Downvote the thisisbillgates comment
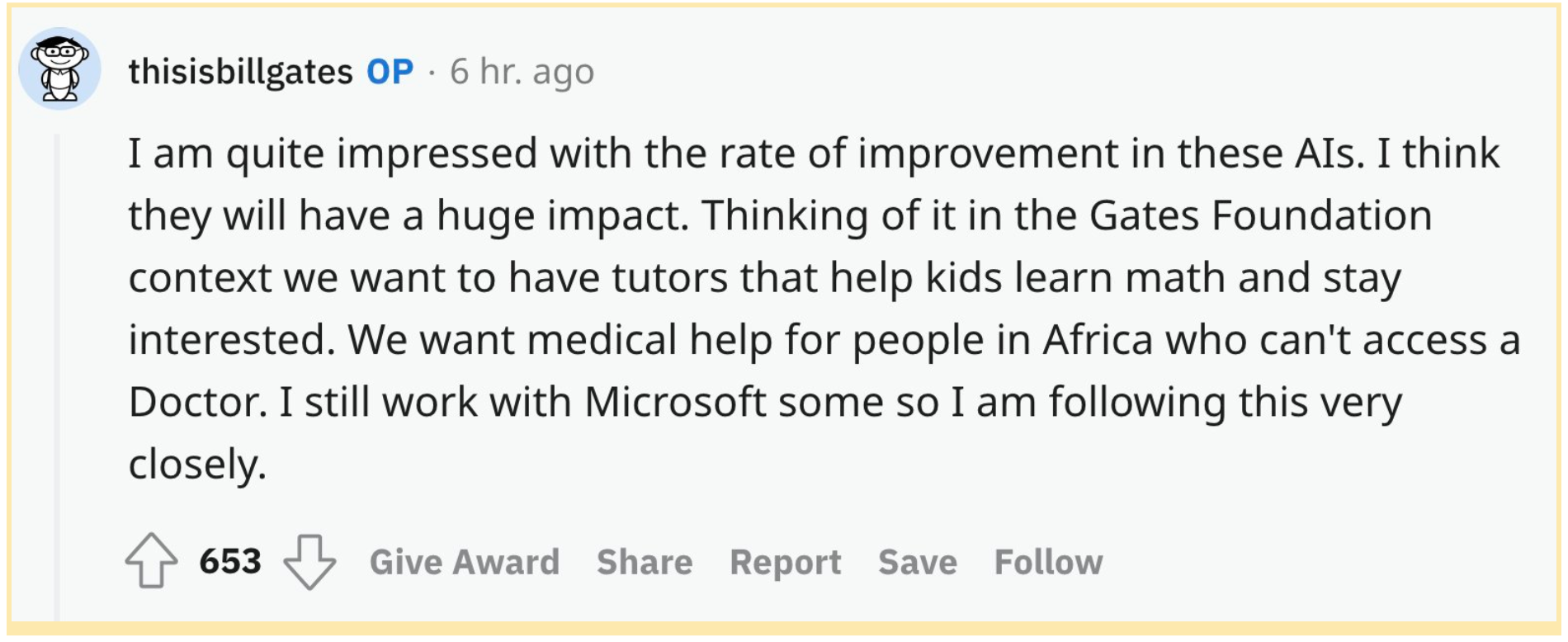This screenshot has height=642, width=1568. [x=309, y=562]
